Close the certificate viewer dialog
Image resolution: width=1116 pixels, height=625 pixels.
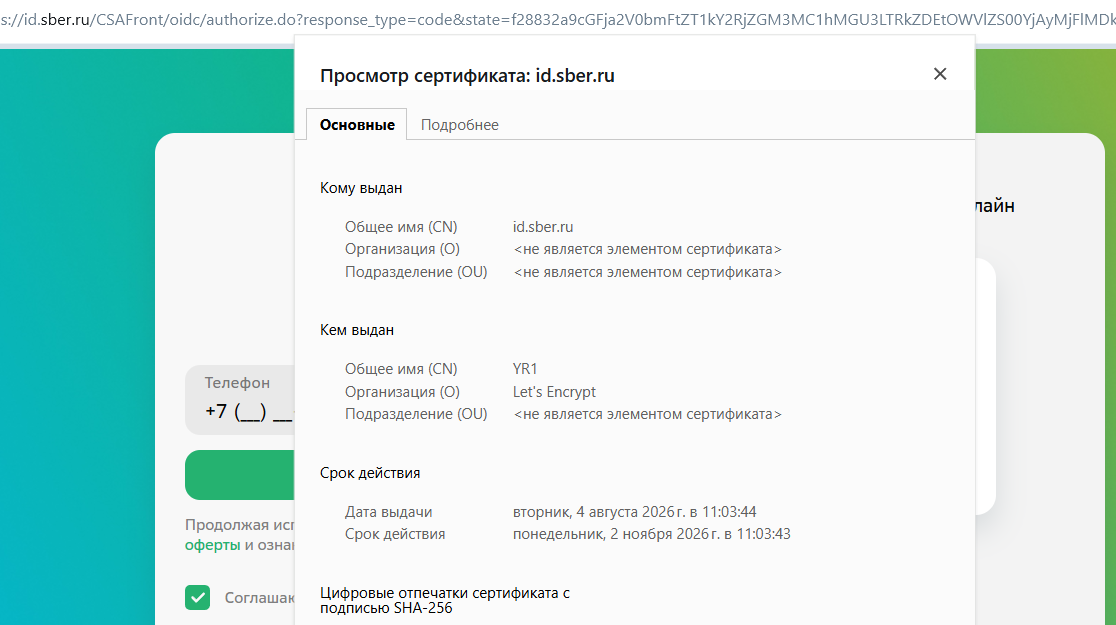[x=939, y=74]
